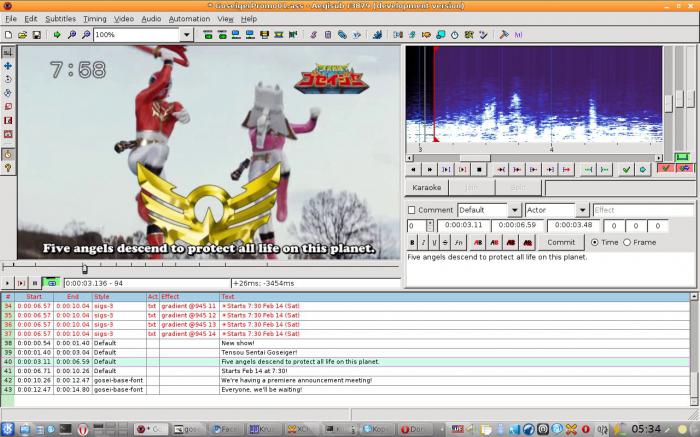
Task: Select the clip rectangle video tool
Action: [8, 121]
